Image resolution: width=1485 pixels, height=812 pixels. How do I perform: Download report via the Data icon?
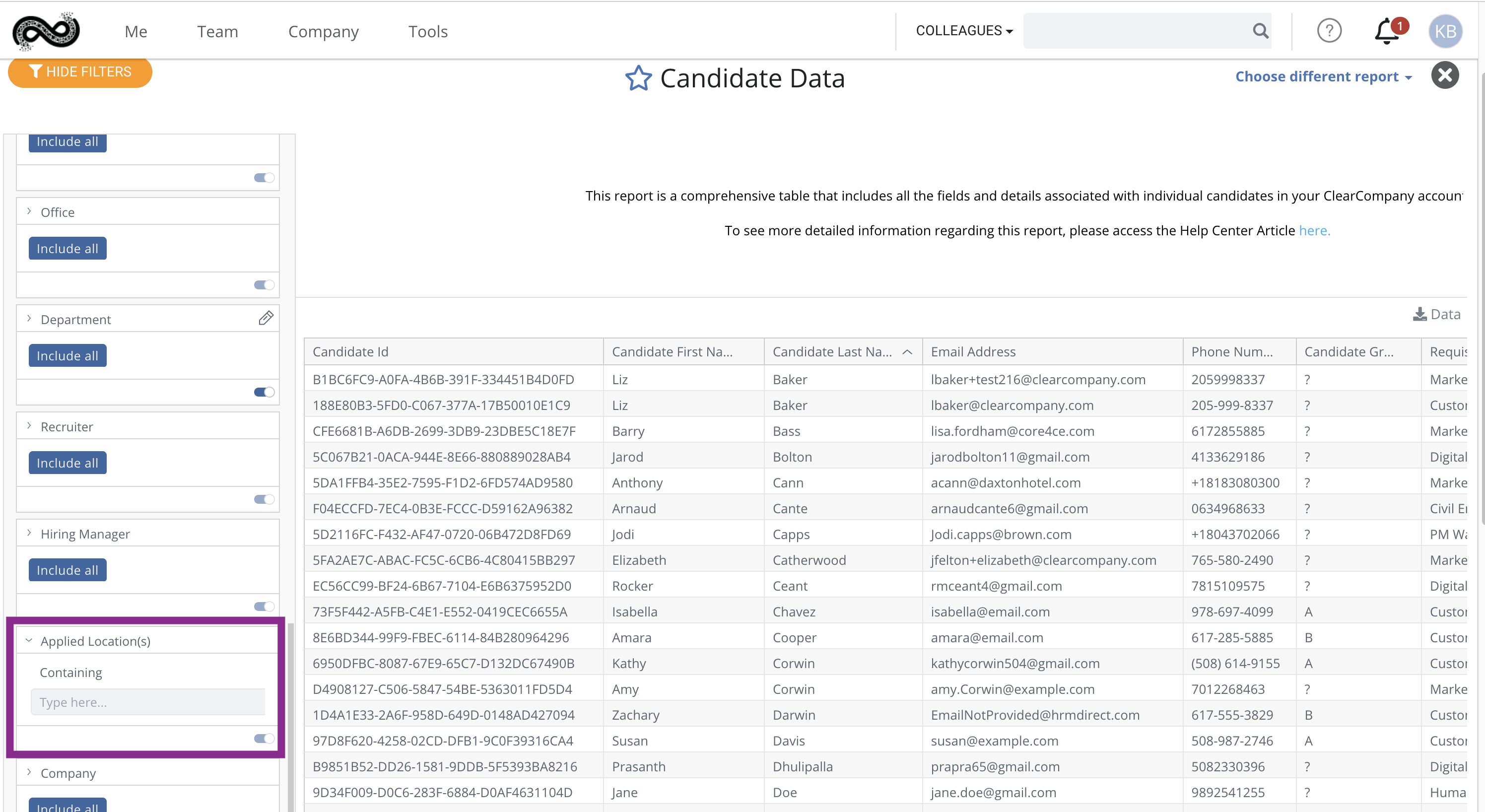1436,314
